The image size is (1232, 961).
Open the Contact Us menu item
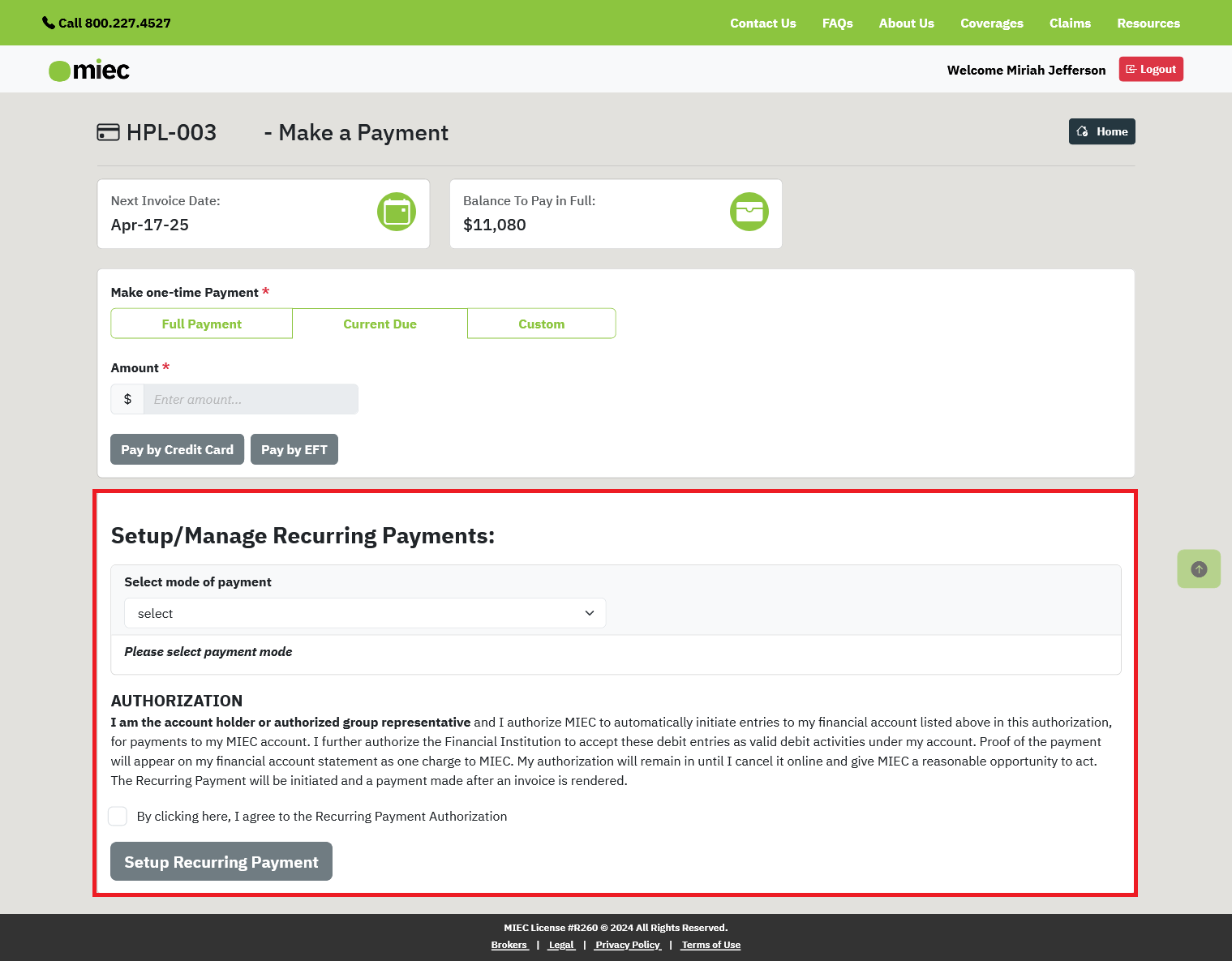(x=762, y=23)
